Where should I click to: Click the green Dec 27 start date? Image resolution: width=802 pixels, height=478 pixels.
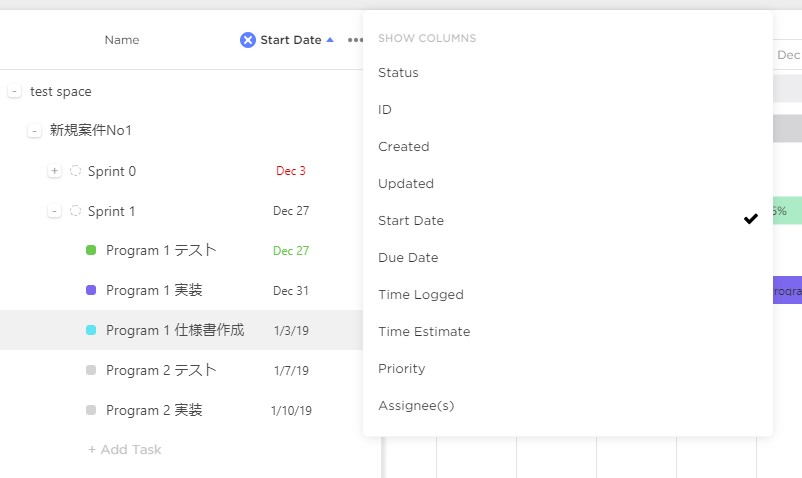coord(291,251)
